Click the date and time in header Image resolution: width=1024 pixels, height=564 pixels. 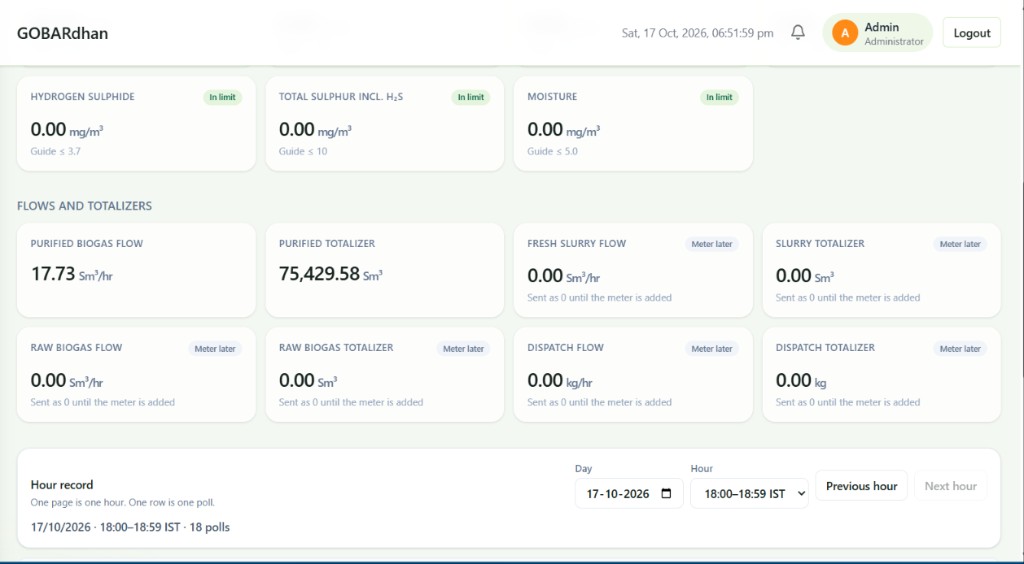pyautogui.click(x=697, y=33)
